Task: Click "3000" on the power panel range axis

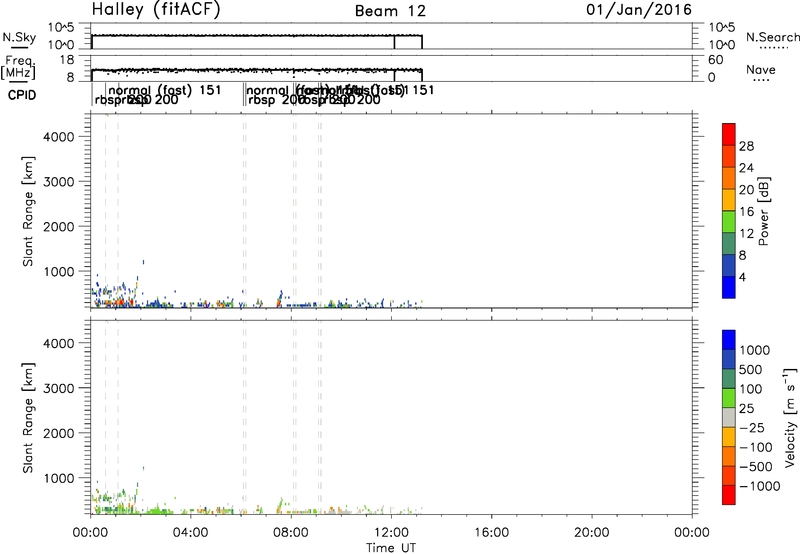Action: (x=59, y=182)
